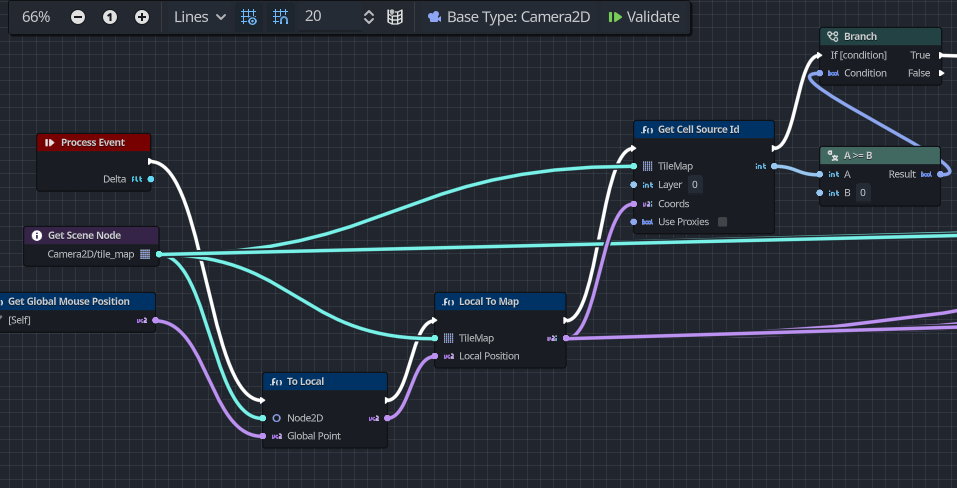
Task: Click the Branch True output label
Action: [x=920, y=56]
